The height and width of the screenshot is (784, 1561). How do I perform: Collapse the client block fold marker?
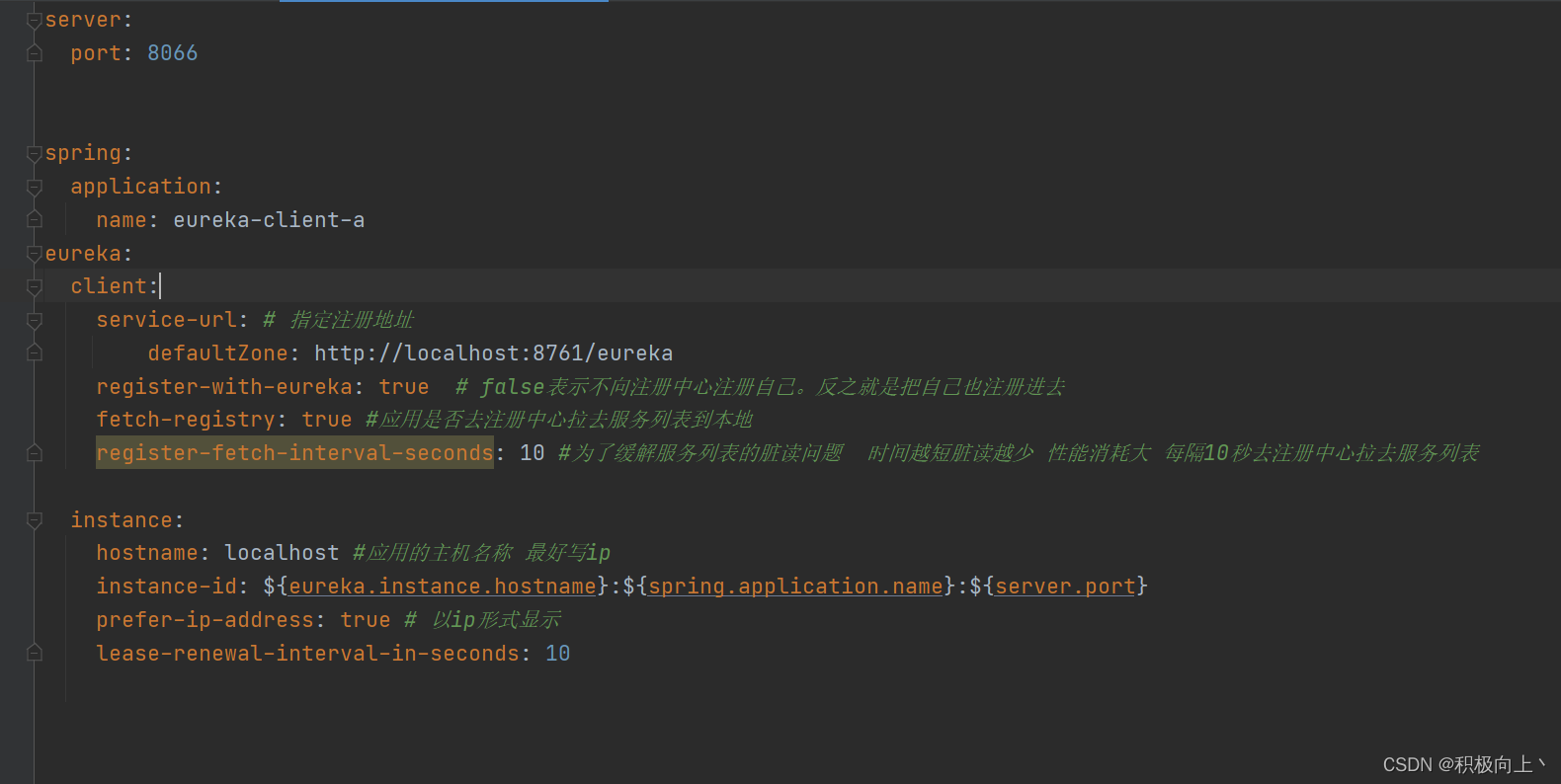click(x=35, y=286)
